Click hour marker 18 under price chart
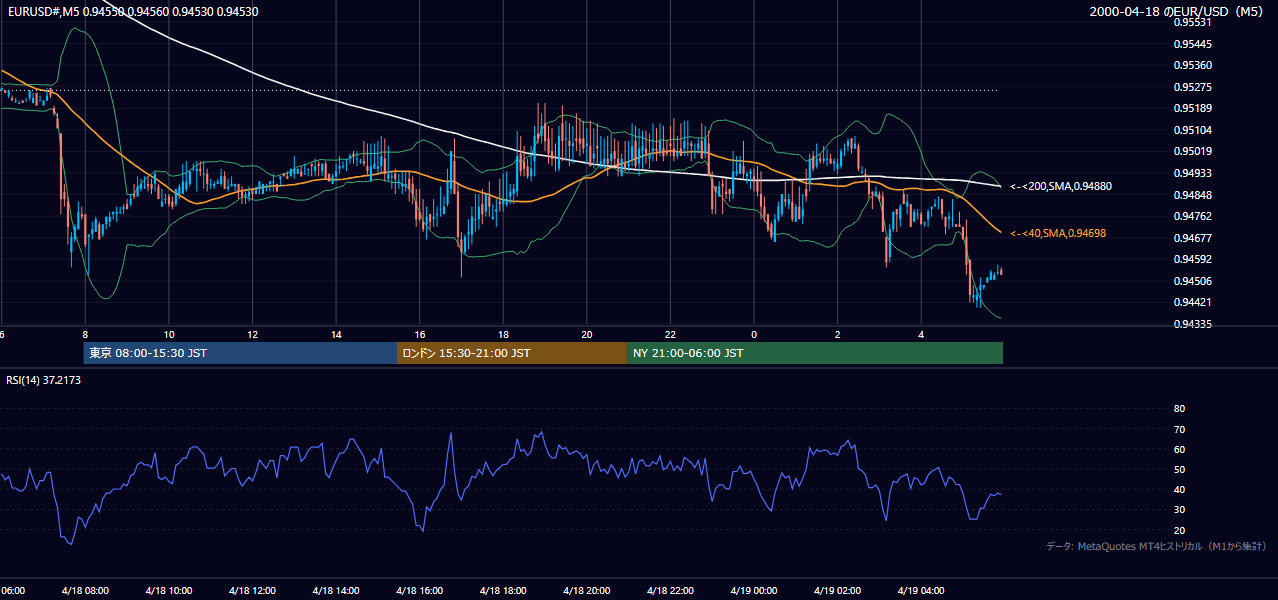 (503, 334)
